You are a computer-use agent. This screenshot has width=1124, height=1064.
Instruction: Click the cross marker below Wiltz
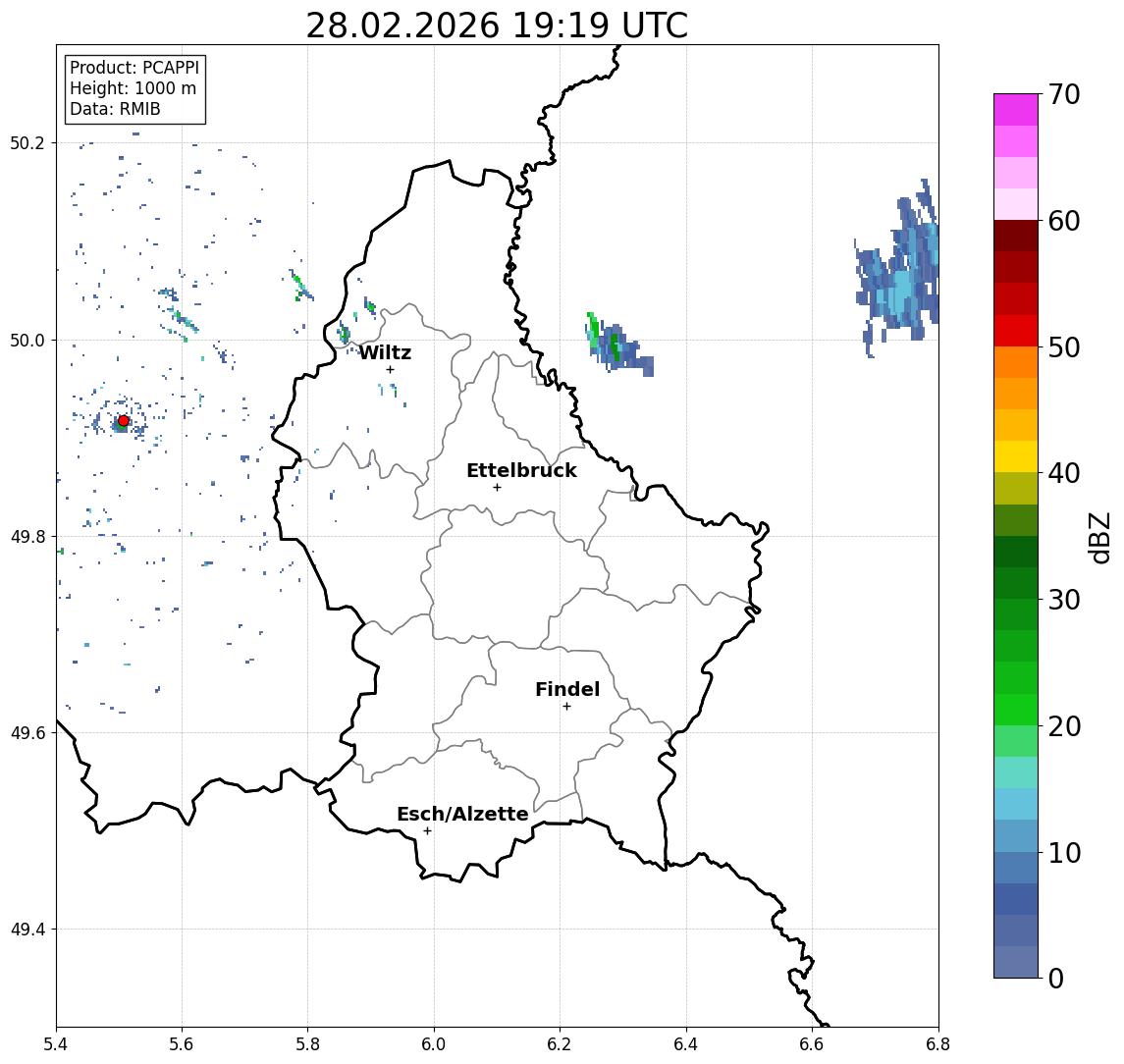(390, 370)
